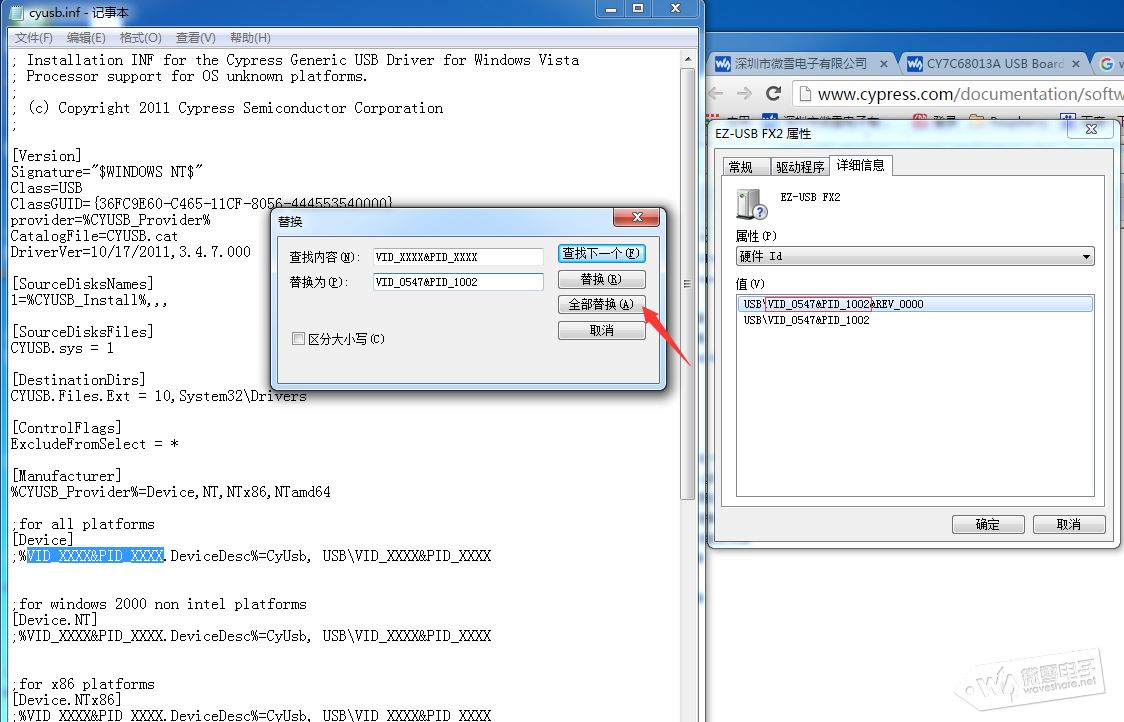Click the Notepad vertical scrollbar thumb

pyautogui.click(x=687, y=283)
